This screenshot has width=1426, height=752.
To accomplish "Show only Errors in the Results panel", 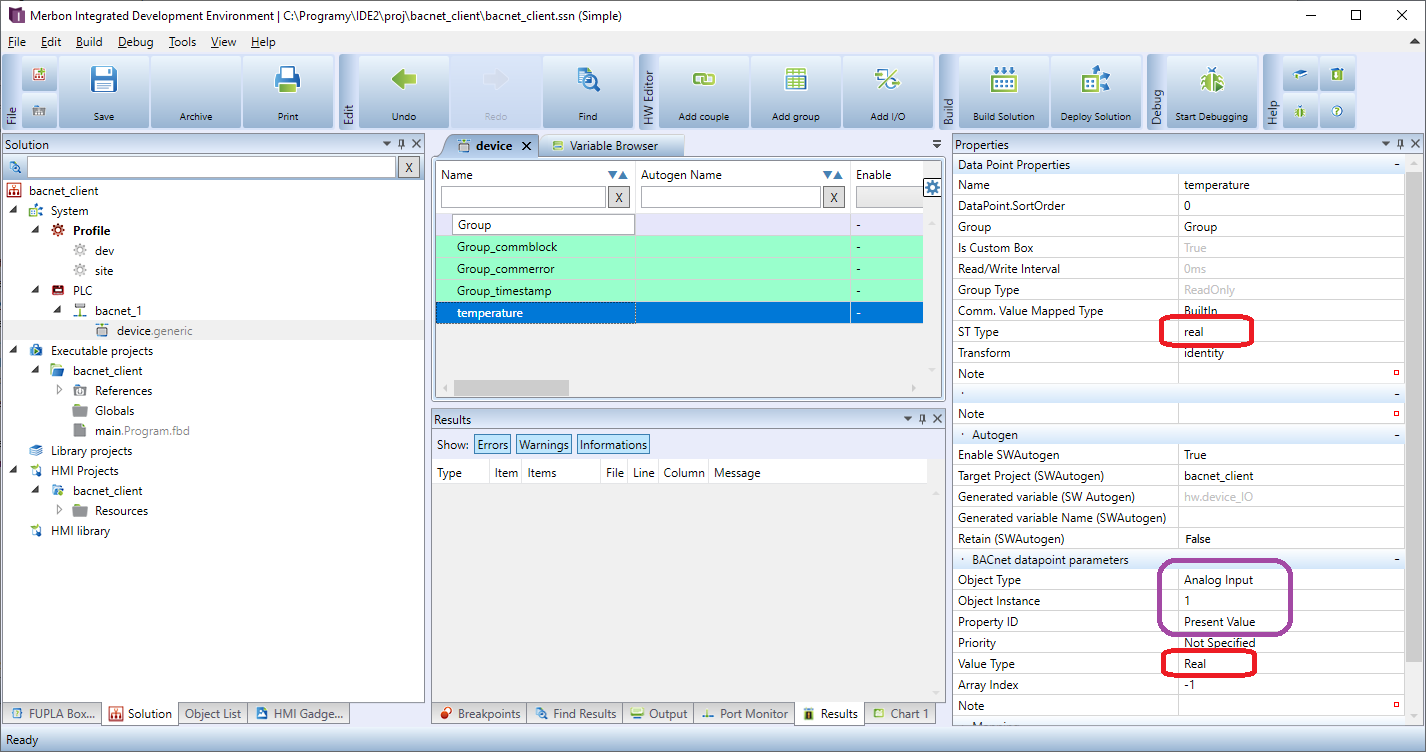I will click(x=492, y=444).
